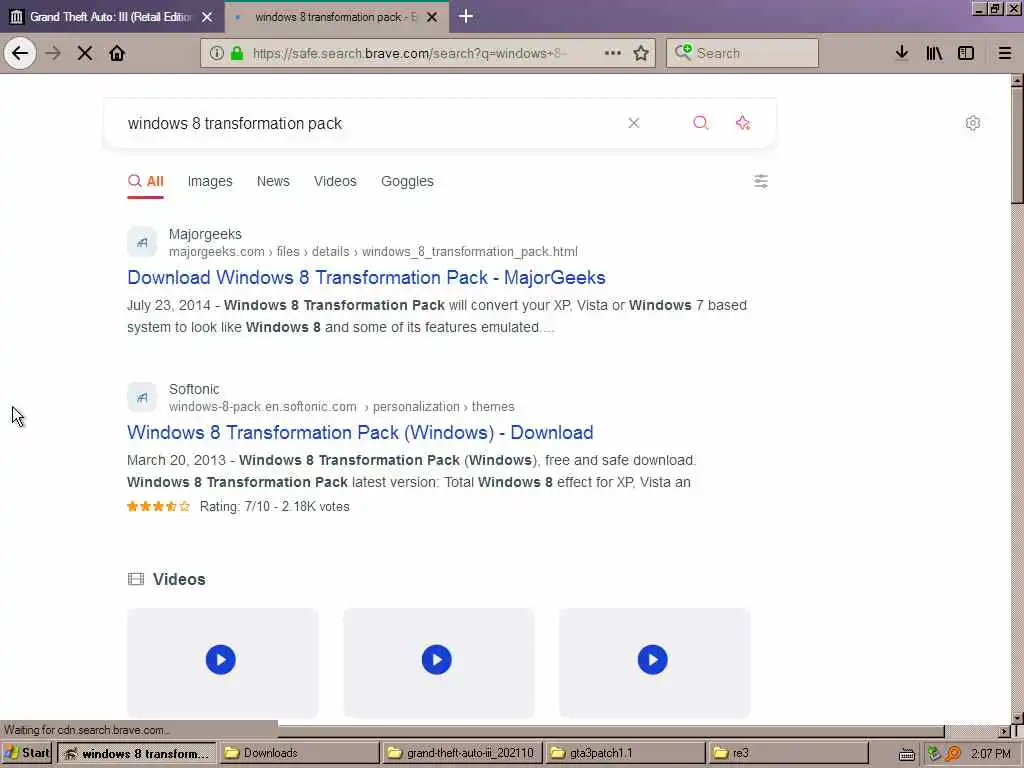Open re3 folder from taskbar
The width and height of the screenshot is (1024, 768).
[787, 753]
